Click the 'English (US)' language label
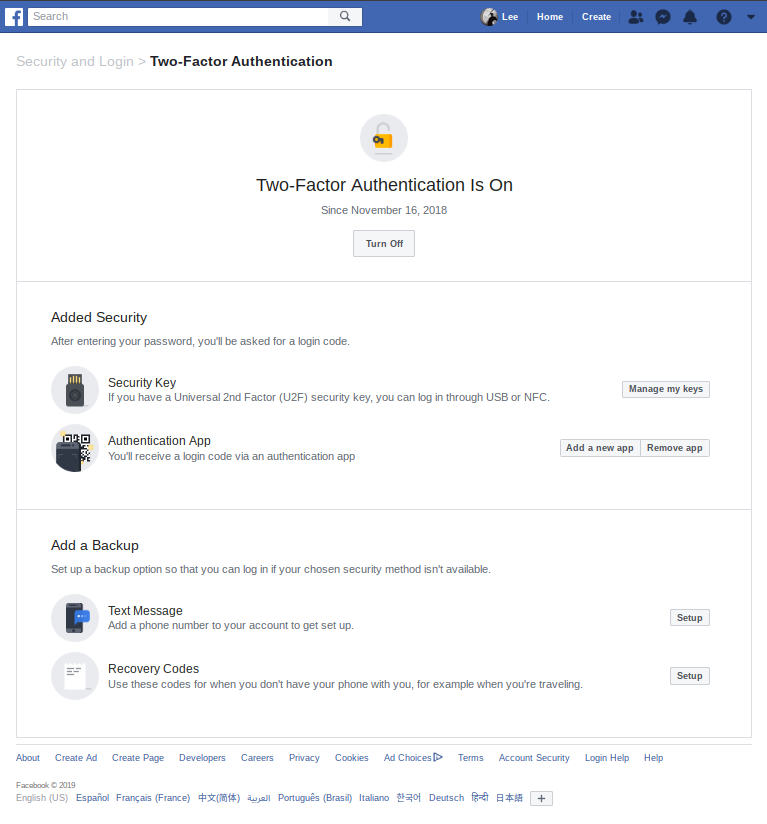This screenshot has width=767, height=824. coord(42,798)
